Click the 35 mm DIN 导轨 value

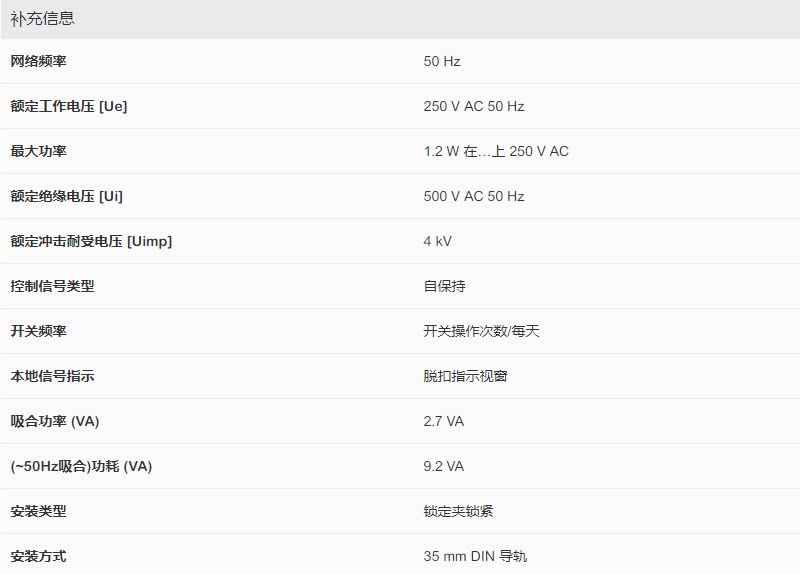(475, 556)
